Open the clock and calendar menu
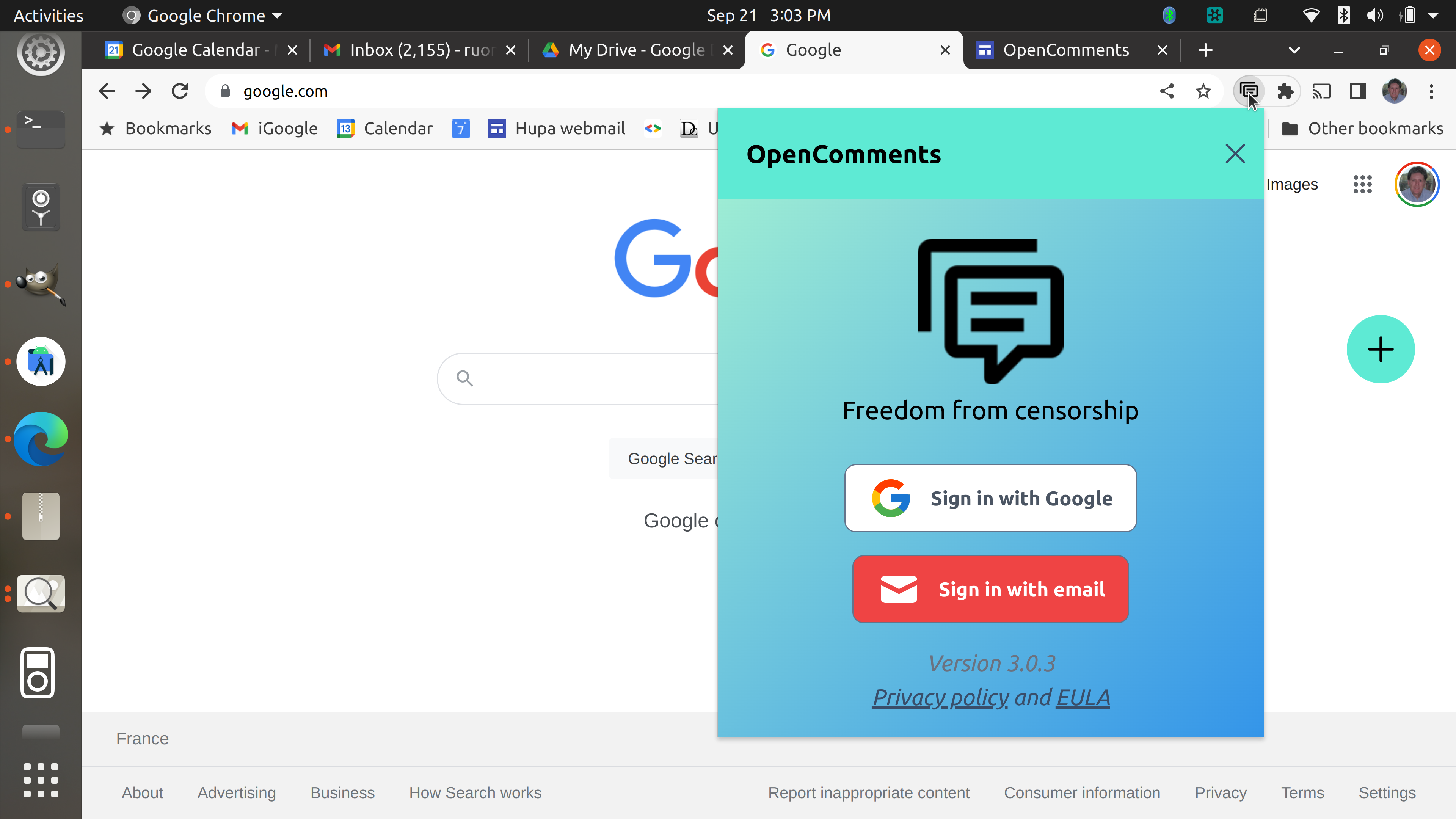Viewport: 1456px width, 819px height. tap(769, 15)
